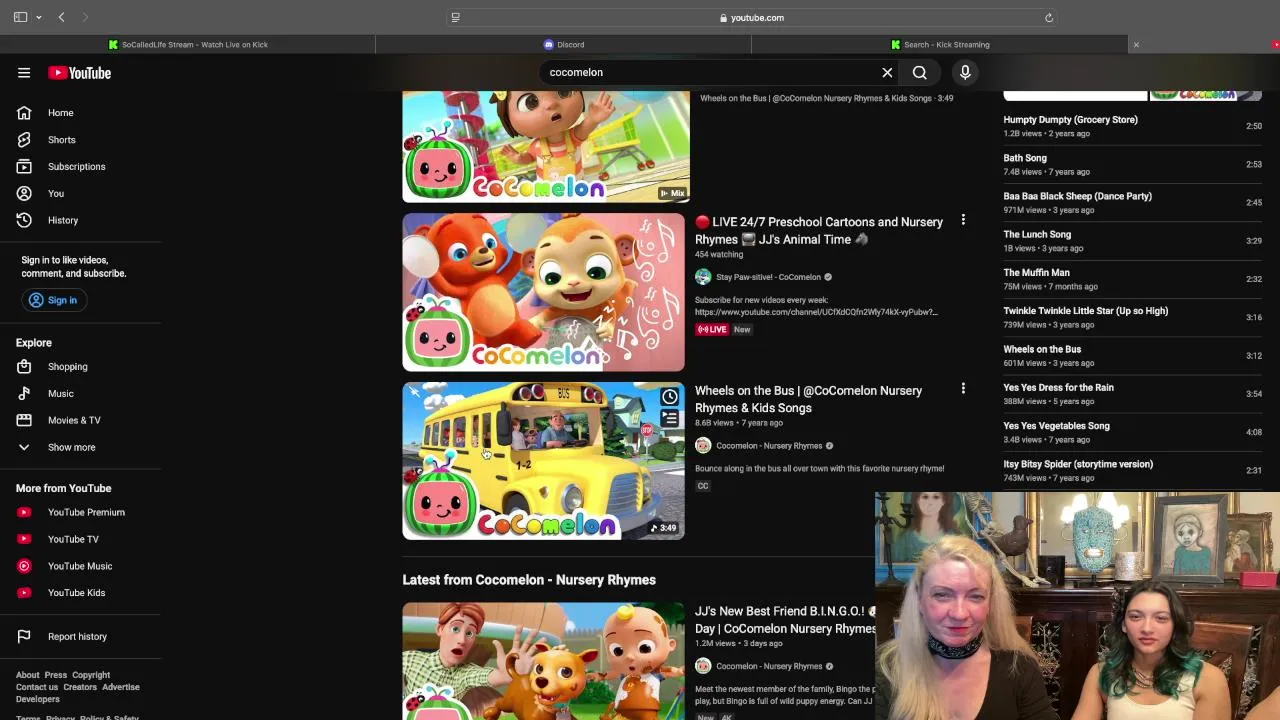Image resolution: width=1280 pixels, height=720 pixels.
Task: Open JJ's New Best Friend B.I.N.G.O. thumbnail
Action: coord(543,661)
